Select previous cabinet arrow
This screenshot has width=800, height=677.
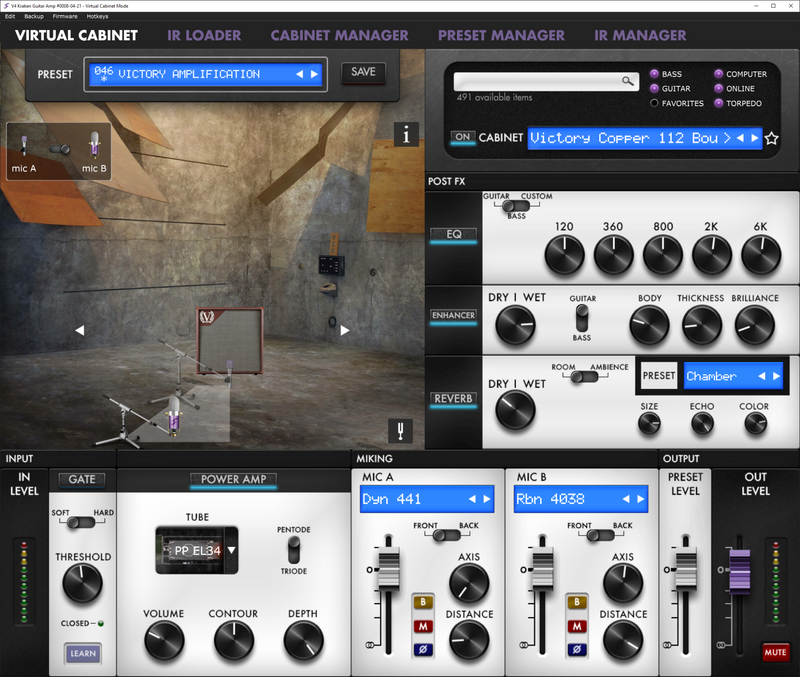point(740,138)
